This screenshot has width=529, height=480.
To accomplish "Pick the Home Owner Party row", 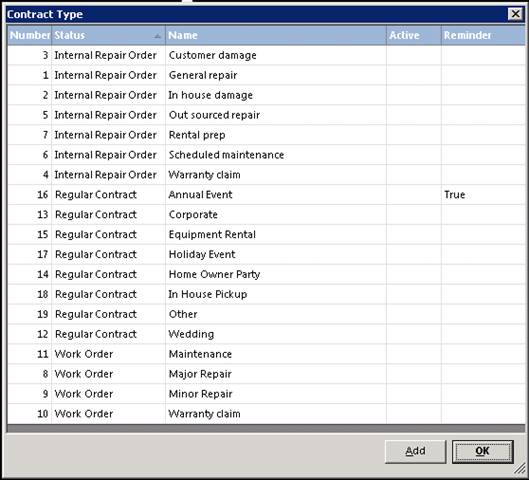I will pos(267,274).
